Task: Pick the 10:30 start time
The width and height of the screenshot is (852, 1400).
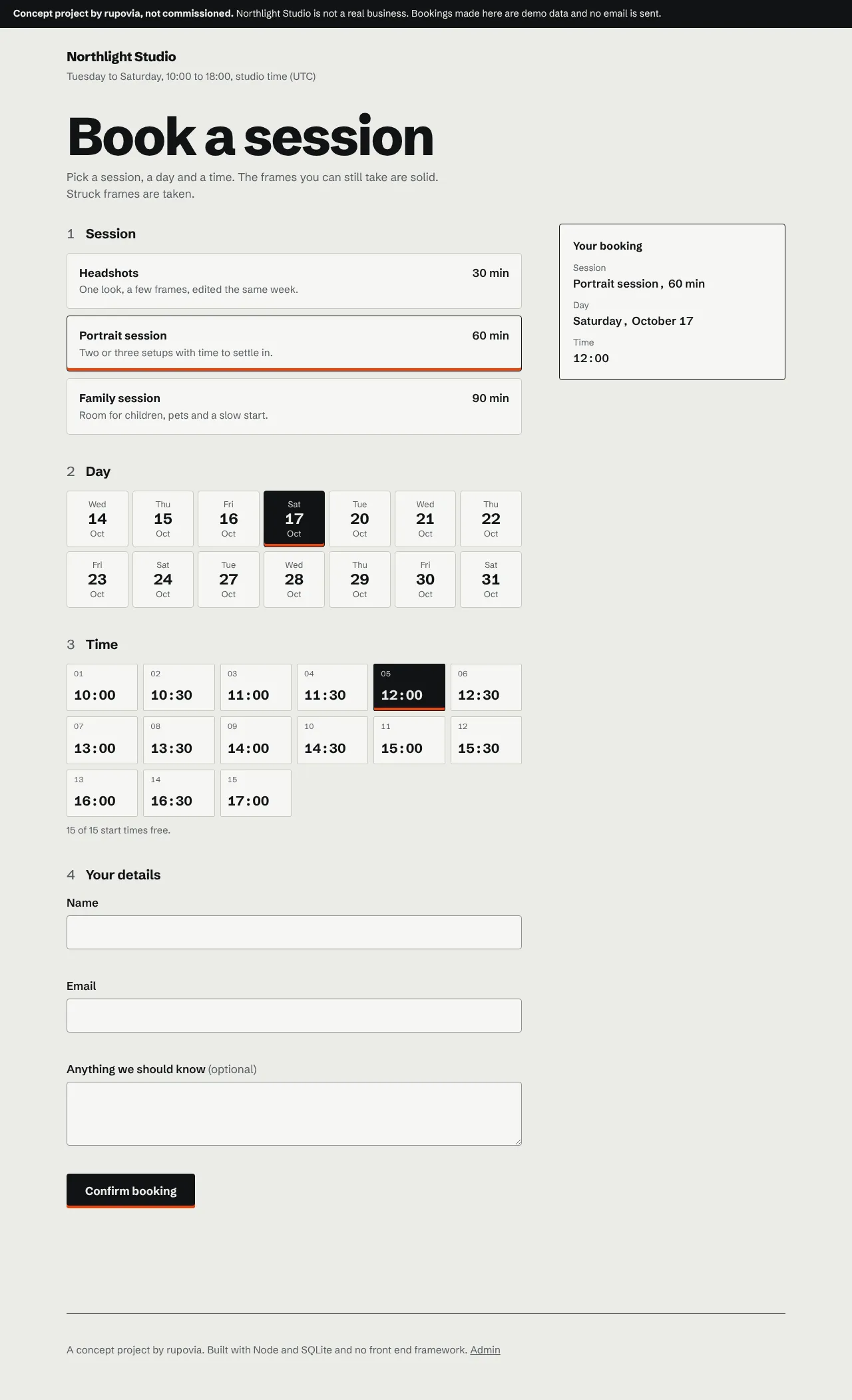Action: click(179, 687)
